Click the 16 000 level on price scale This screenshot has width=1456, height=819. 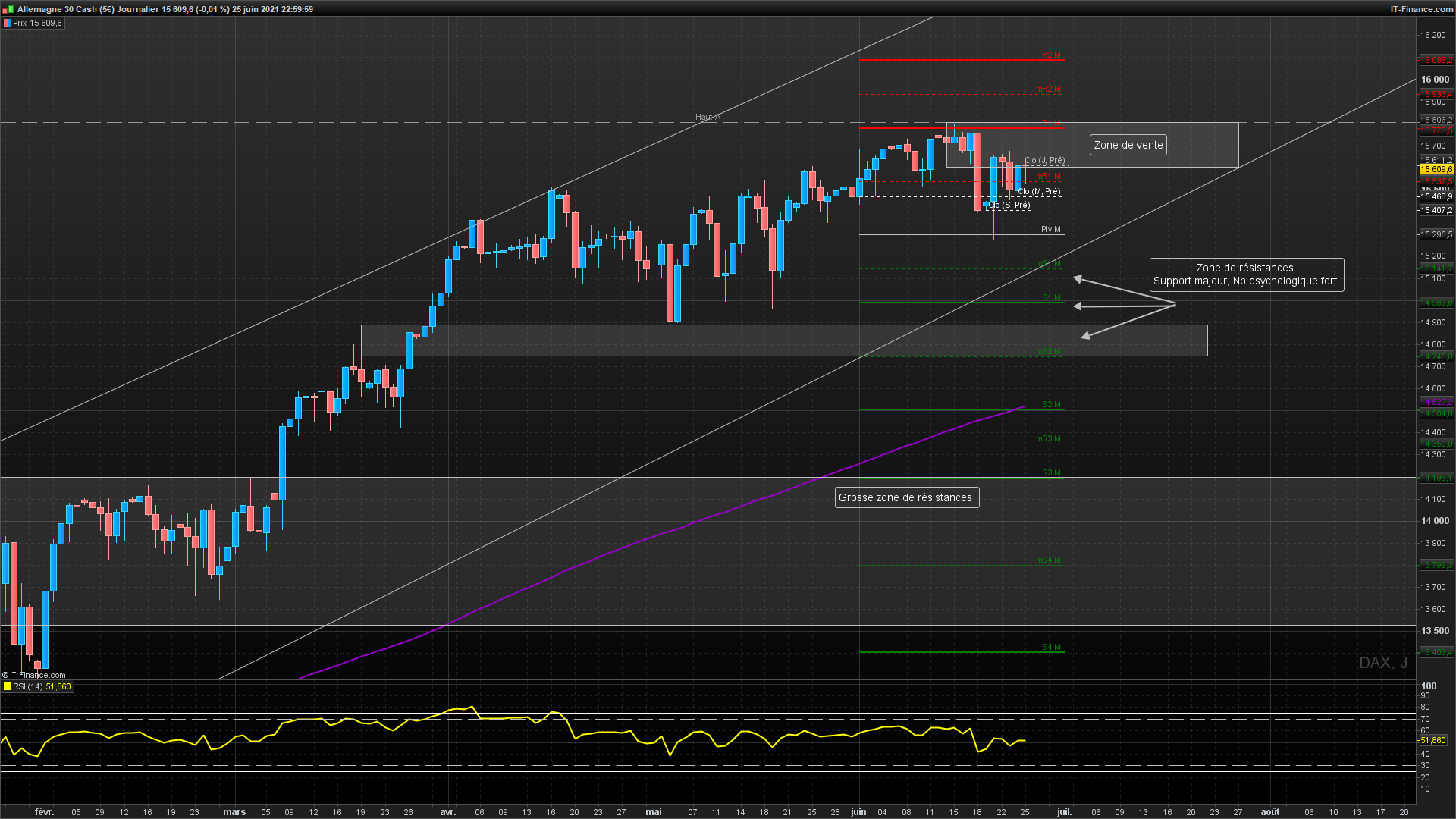point(1434,80)
